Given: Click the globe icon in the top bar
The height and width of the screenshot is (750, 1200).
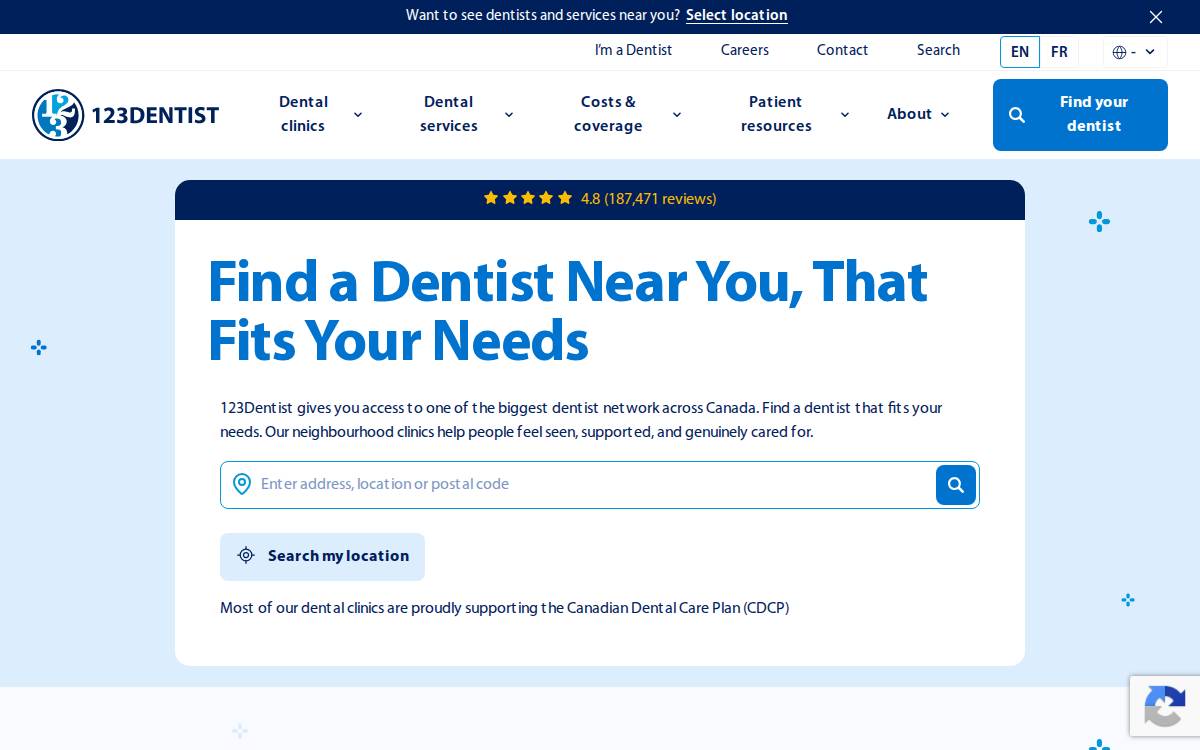Looking at the screenshot, I should [1119, 52].
